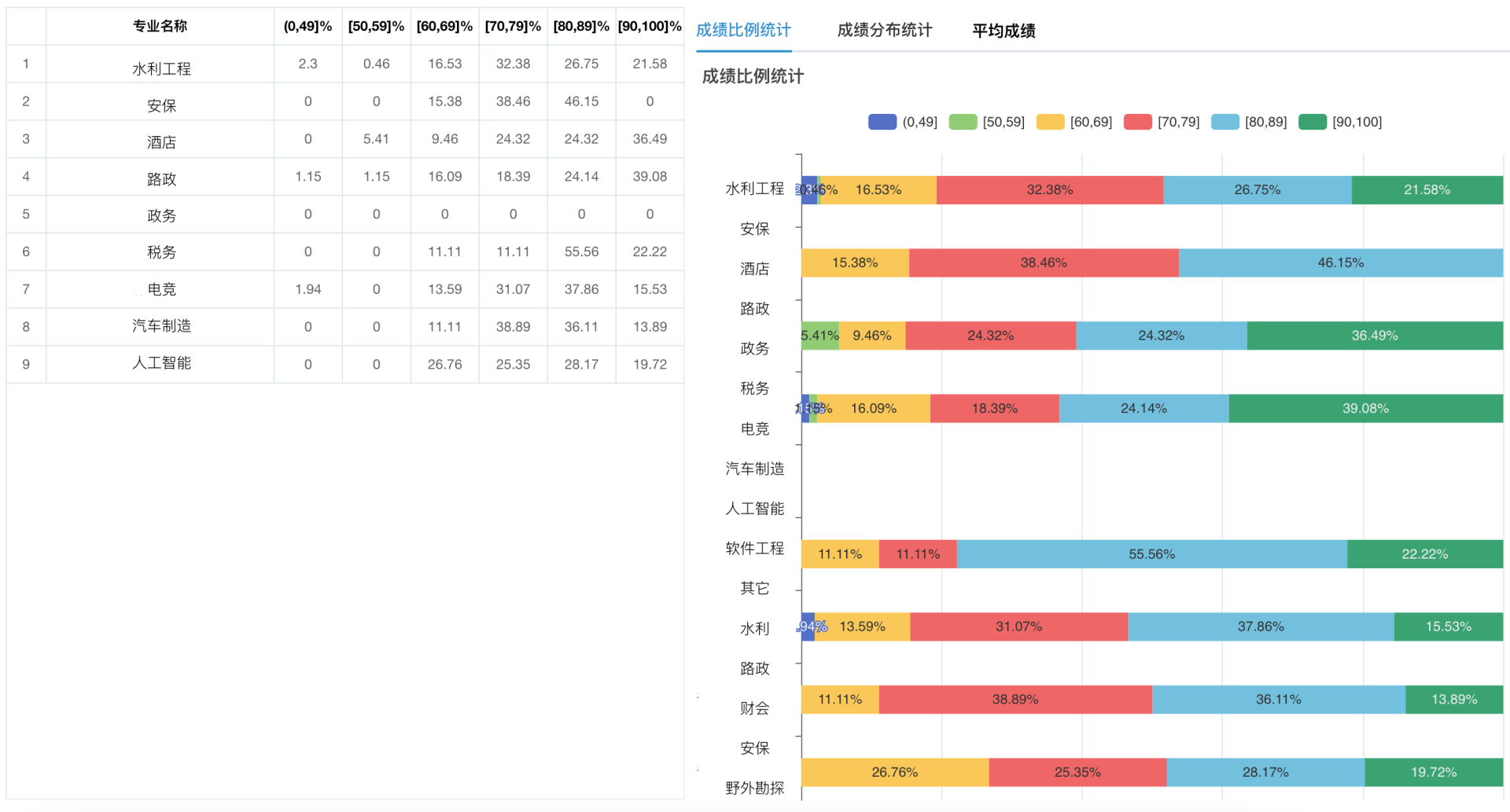
Task: Click the 专业名称 column header
Action: (x=160, y=26)
